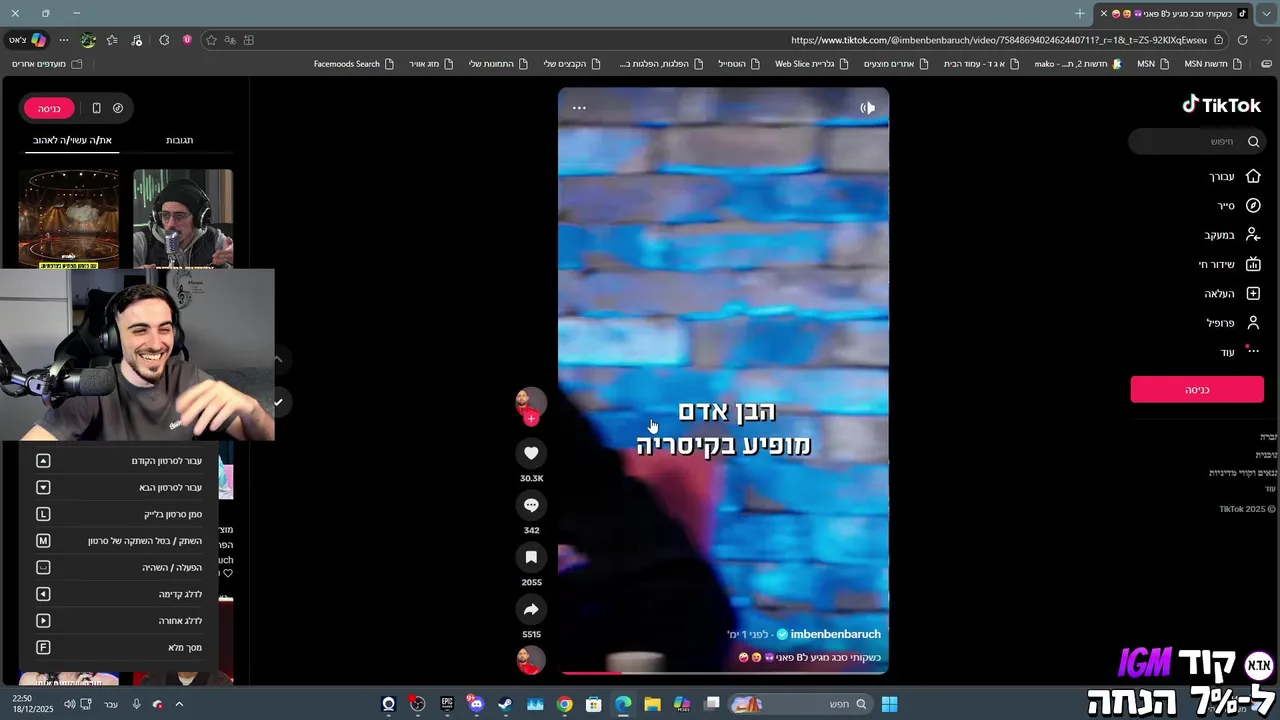Toggle the video volume speaker icon
The image size is (1280, 720).
[867, 108]
